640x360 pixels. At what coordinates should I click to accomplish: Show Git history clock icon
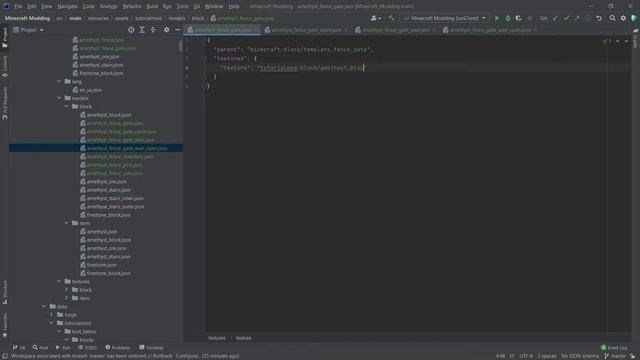point(588,18)
